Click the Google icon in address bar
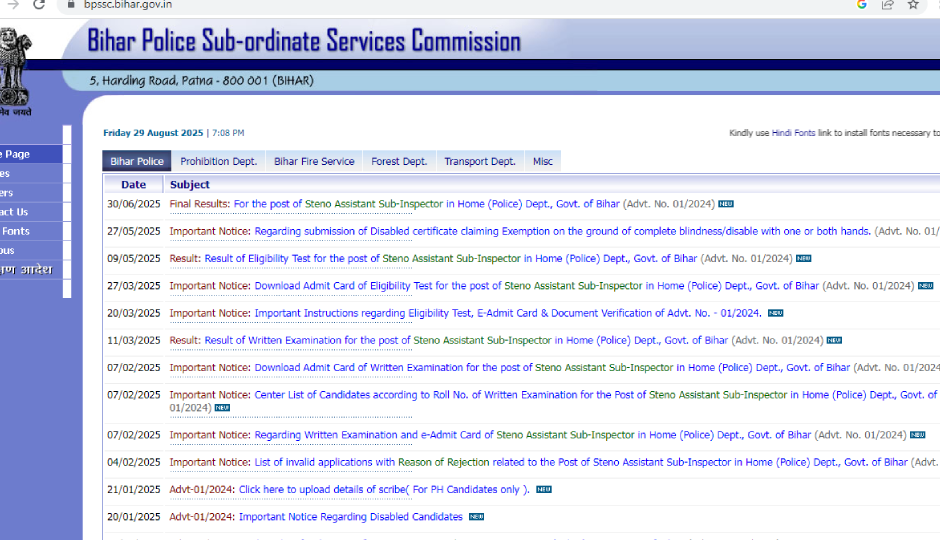The height and width of the screenshot is (540, 940). (861, 5)
